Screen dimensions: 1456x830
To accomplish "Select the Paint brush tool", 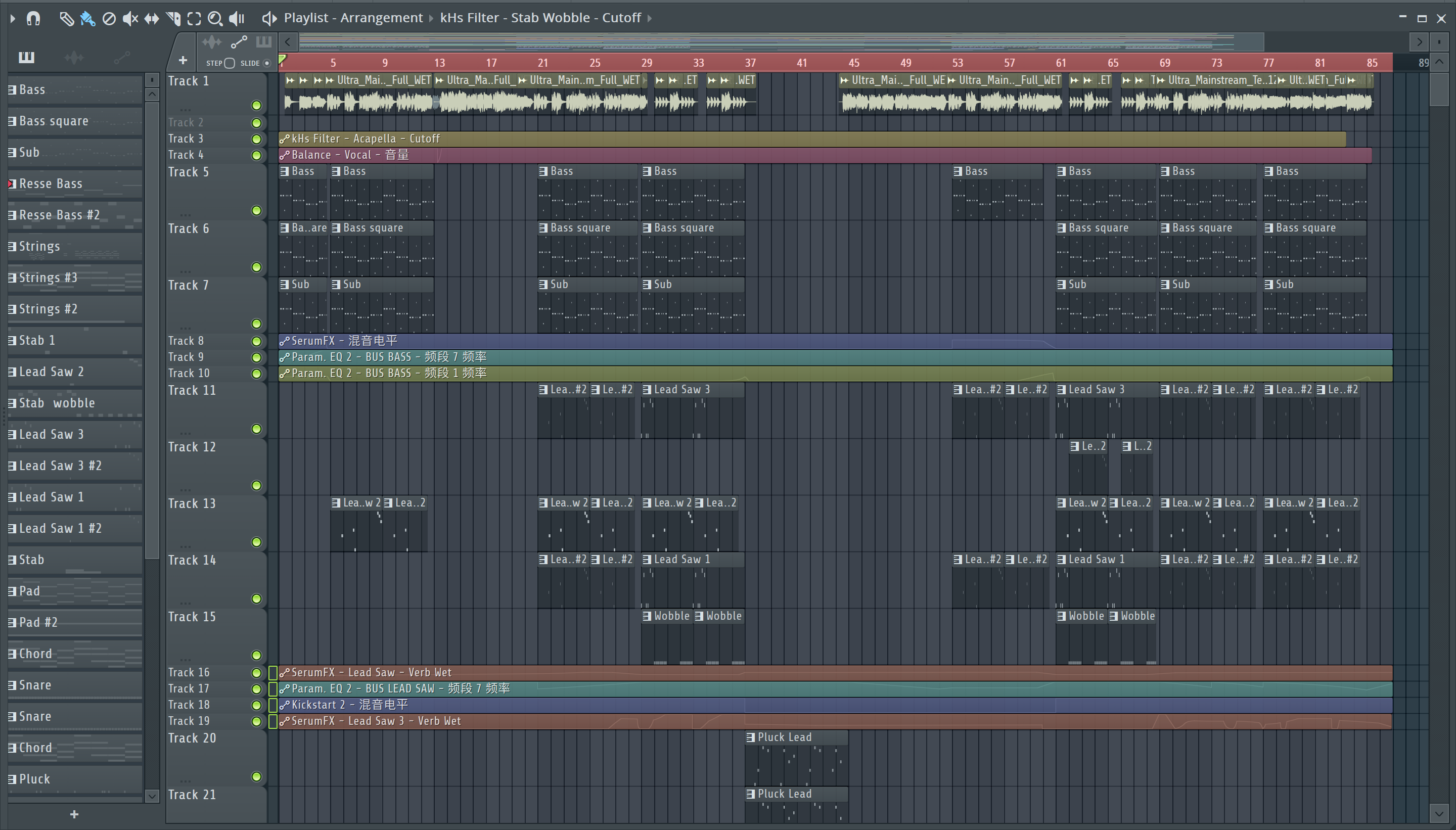I will [x=87, y=19].
